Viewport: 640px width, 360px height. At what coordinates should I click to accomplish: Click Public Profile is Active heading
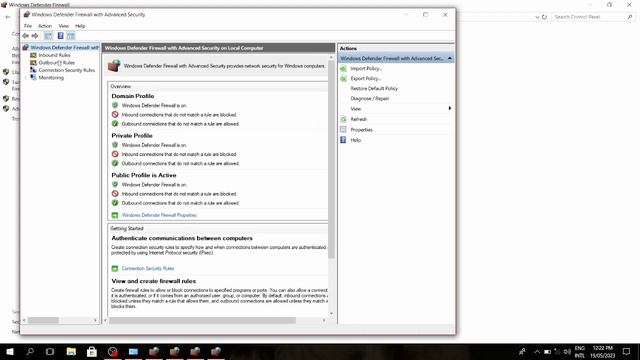pyautogui.click(x=144, y=175)
